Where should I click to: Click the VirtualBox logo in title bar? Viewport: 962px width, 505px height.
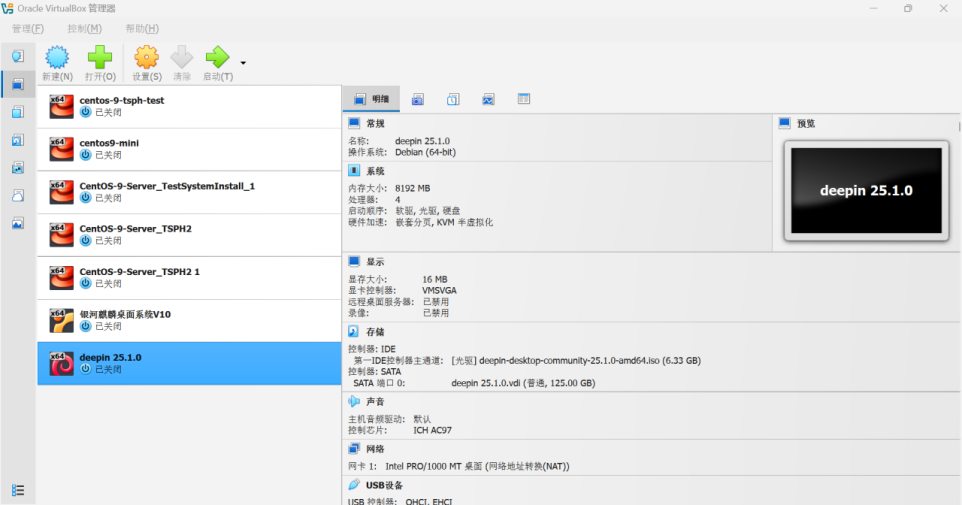[7, 9]
